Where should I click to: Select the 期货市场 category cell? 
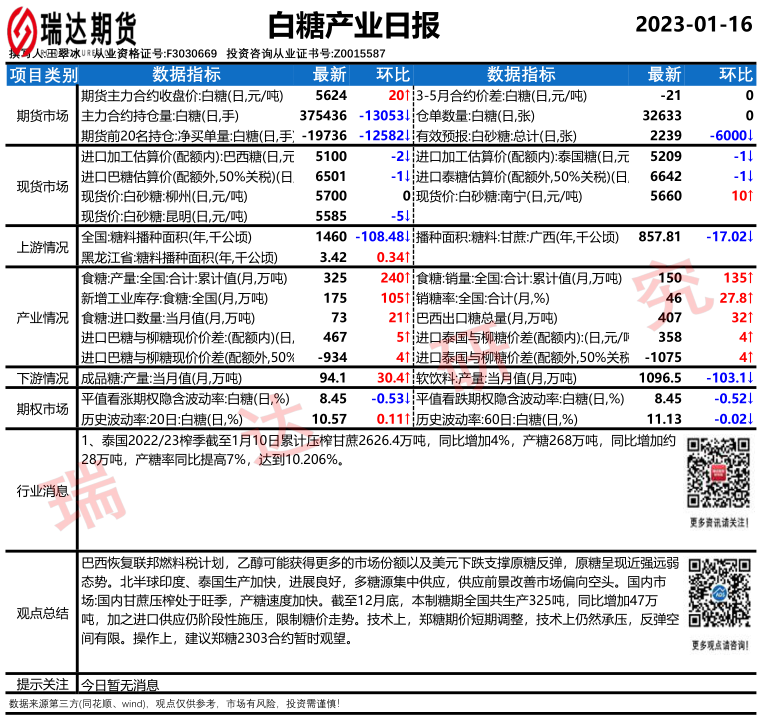(x=42, y=115)
